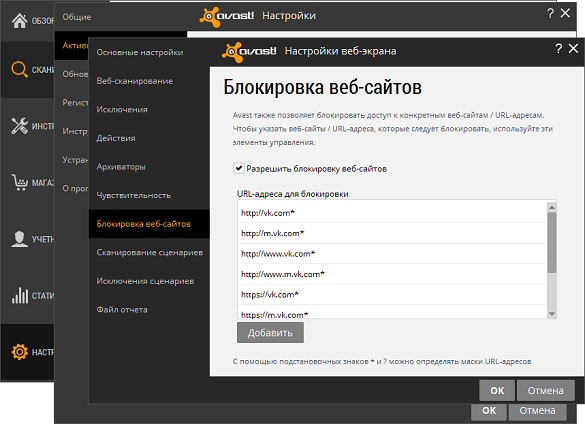
Task: Select 'Блокировка веб-сайтов' sidebar item
Action: 149,224
